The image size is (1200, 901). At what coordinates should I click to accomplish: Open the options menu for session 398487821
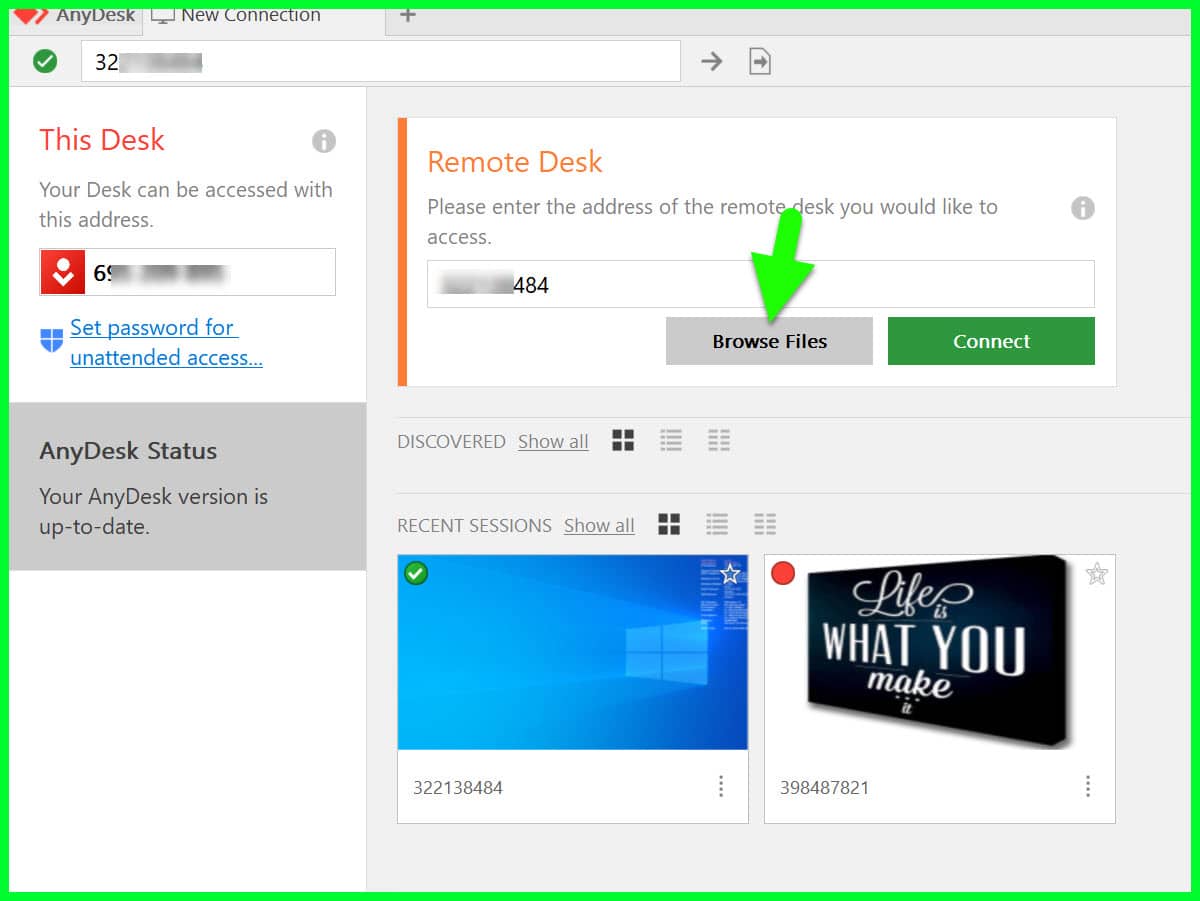point(1088,787)
